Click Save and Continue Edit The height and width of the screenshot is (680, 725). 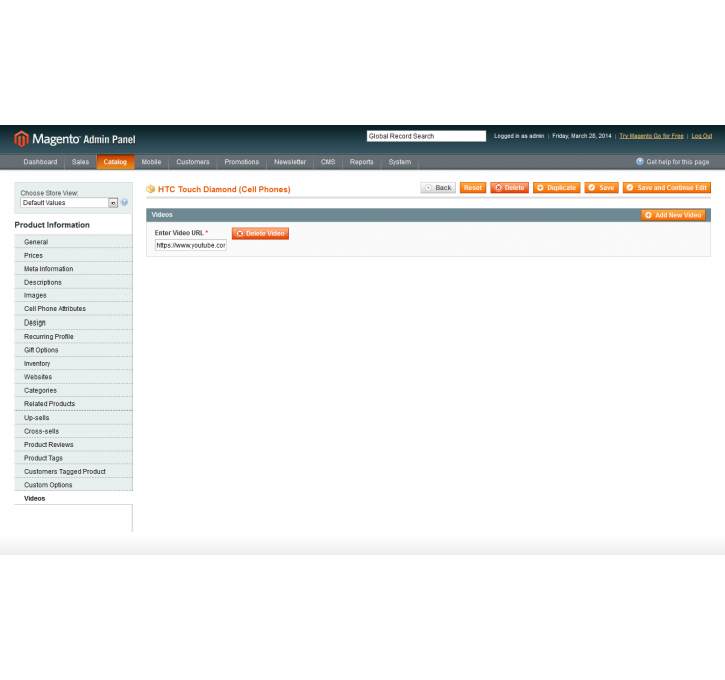[667, 188]
